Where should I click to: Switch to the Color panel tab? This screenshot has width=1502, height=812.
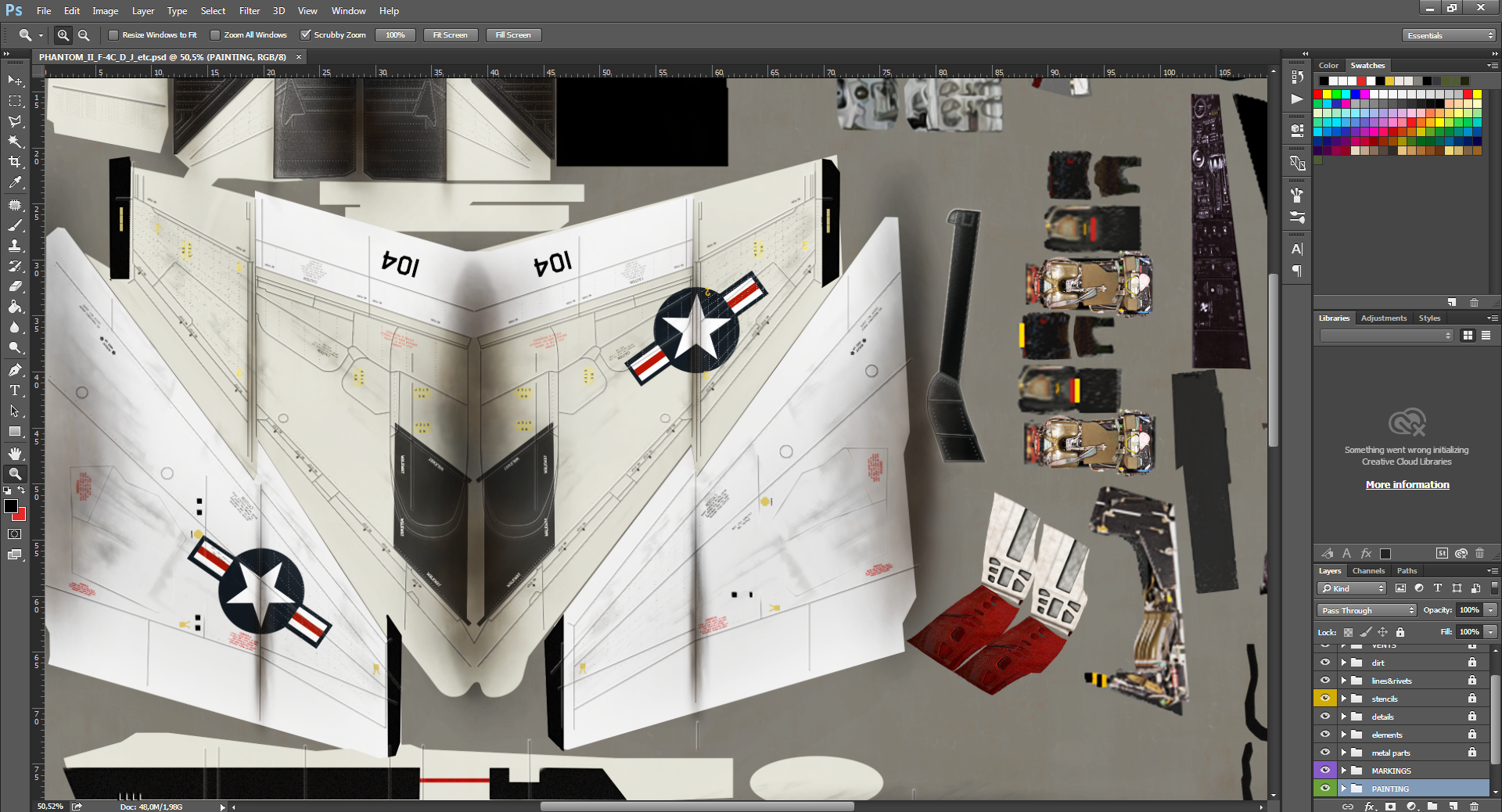(1328, 66)
